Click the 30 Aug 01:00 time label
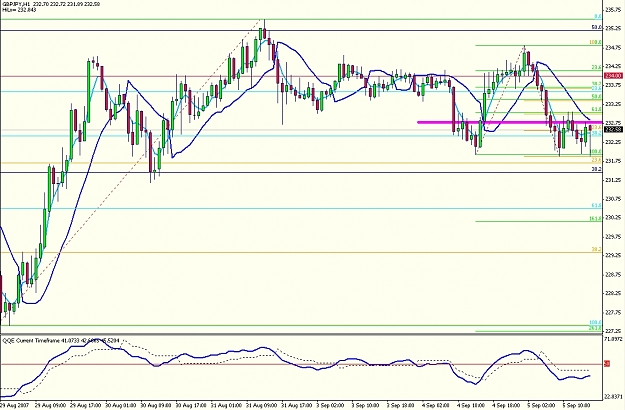Image resolution: width=625 pixels, height=410 pixels. (121, 405)
